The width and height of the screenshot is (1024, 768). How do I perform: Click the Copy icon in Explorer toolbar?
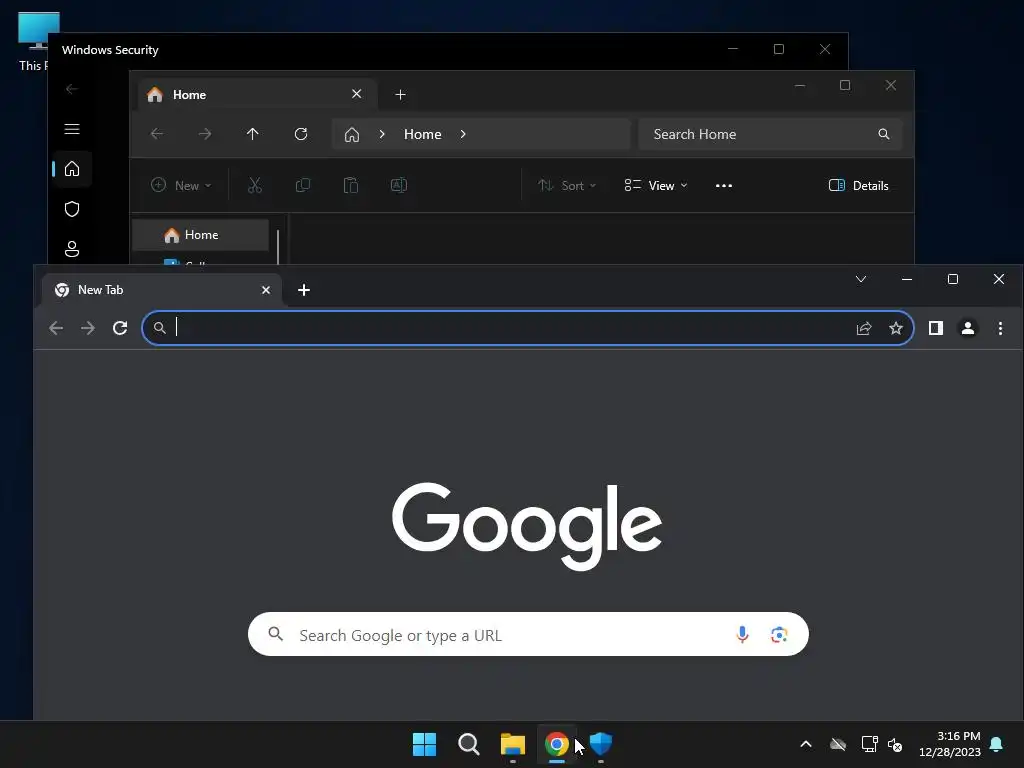pyautogui.click(x=303, y=185)
